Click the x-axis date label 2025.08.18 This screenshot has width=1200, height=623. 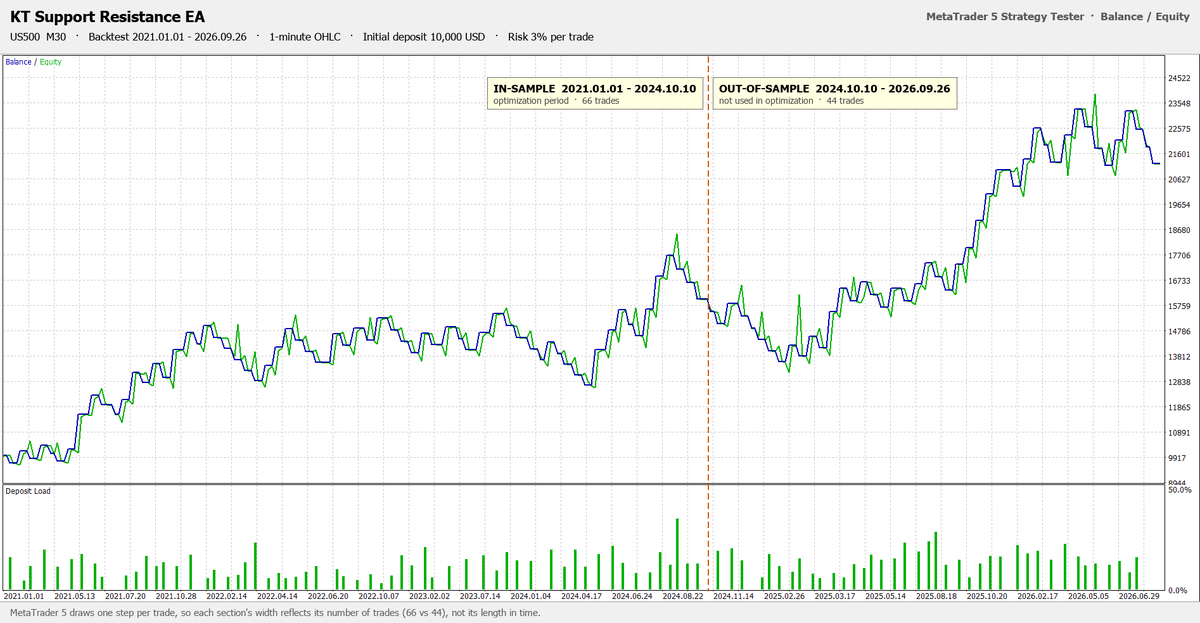pos(936,596)
